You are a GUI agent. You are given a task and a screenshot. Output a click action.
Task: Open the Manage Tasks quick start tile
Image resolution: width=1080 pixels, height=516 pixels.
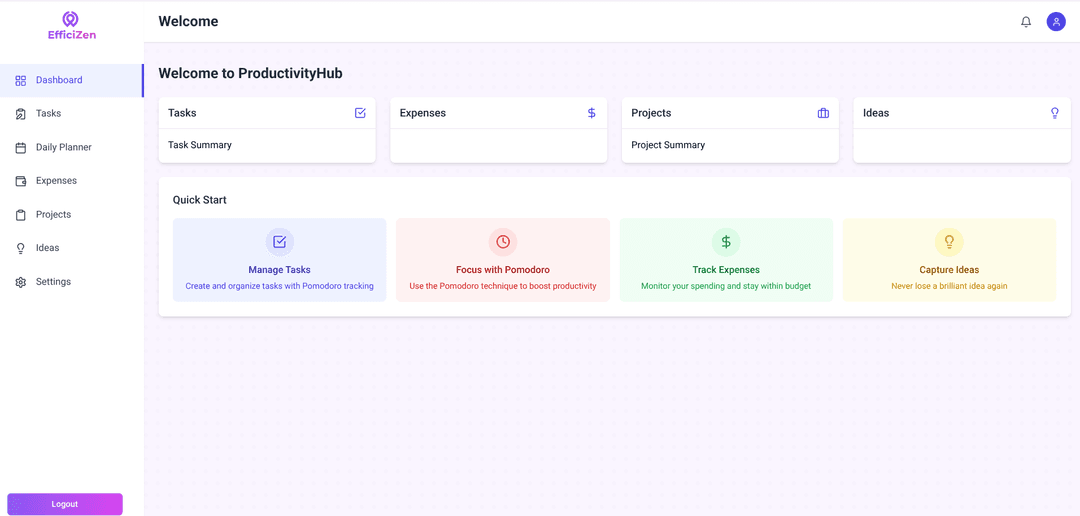(x=279, y=260)
